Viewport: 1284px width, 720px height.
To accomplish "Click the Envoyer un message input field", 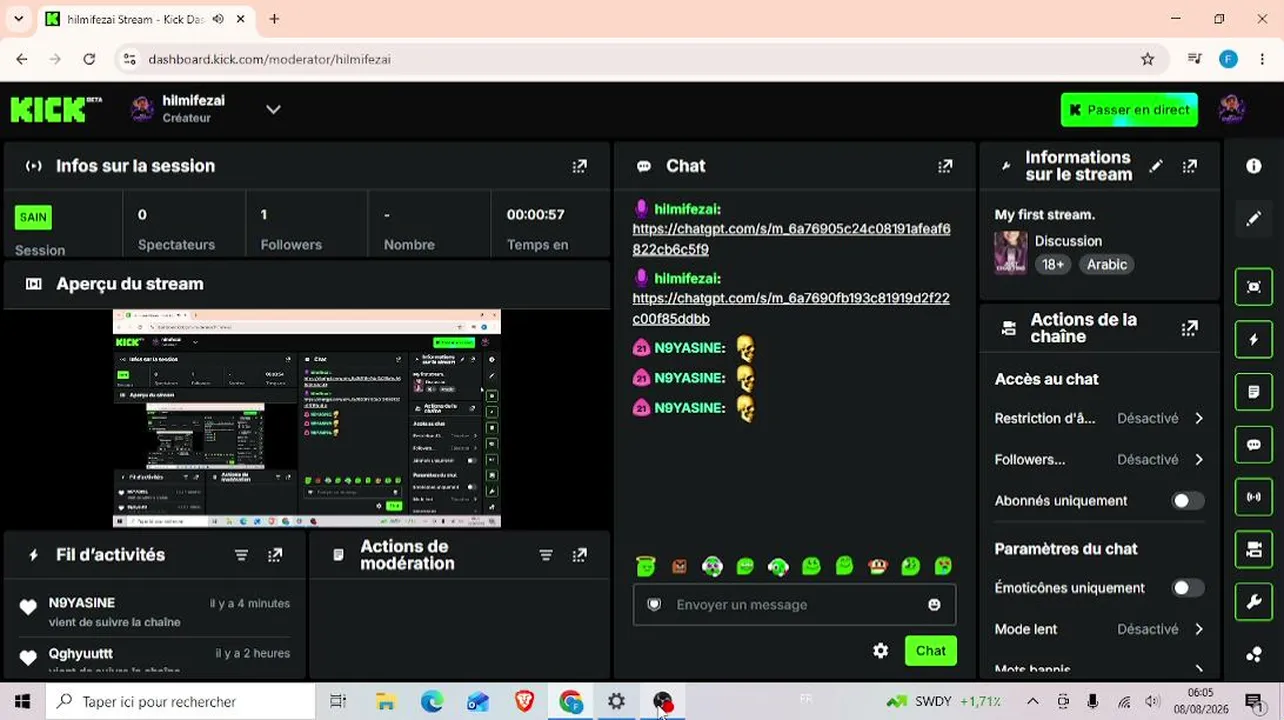I will pyautogui.click(x=794, y=605).
